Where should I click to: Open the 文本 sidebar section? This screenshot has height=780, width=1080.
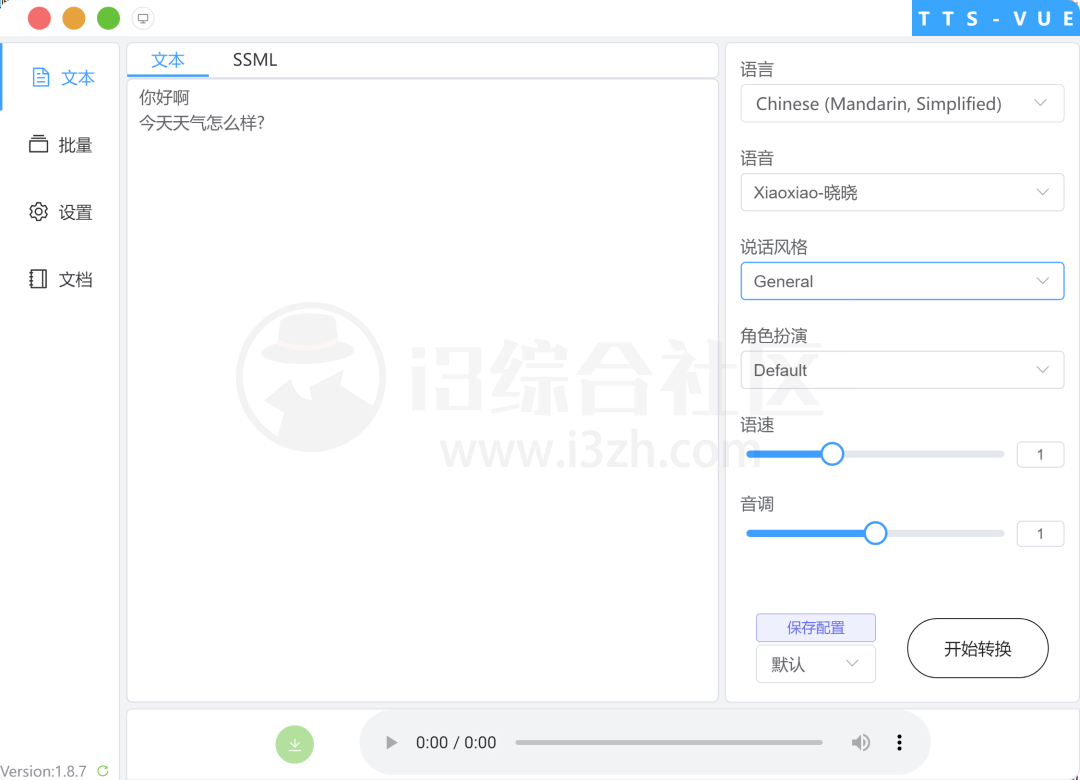pos(62,77)
